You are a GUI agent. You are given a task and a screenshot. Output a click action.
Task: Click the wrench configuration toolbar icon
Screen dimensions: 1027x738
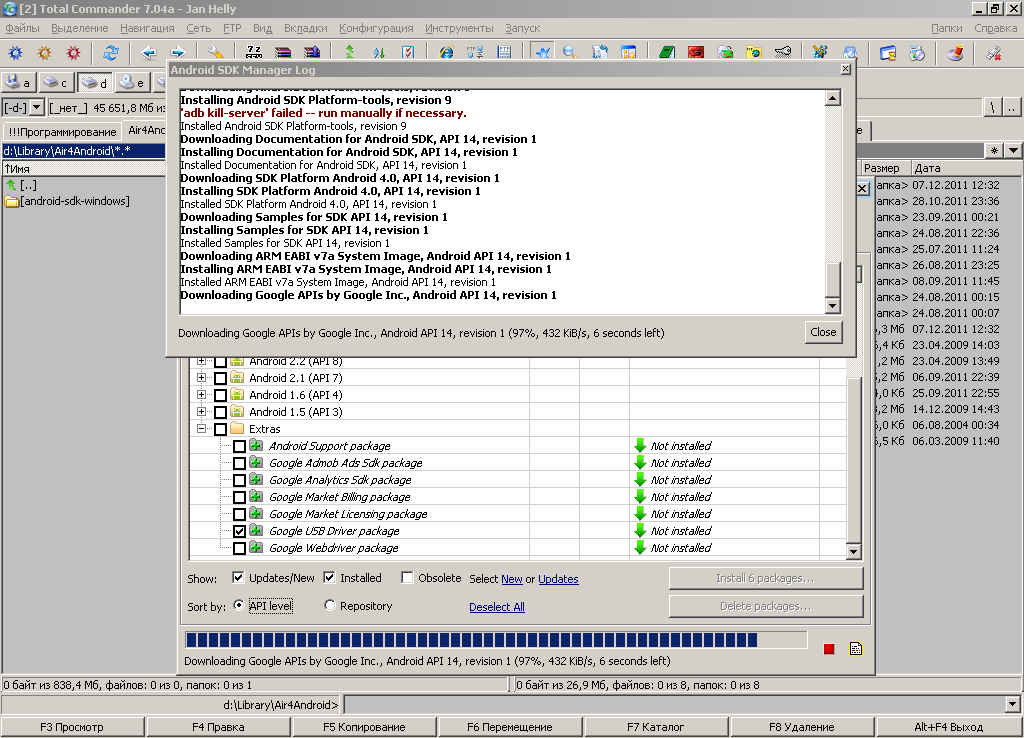pyautogui.click(x=215, y=52)
